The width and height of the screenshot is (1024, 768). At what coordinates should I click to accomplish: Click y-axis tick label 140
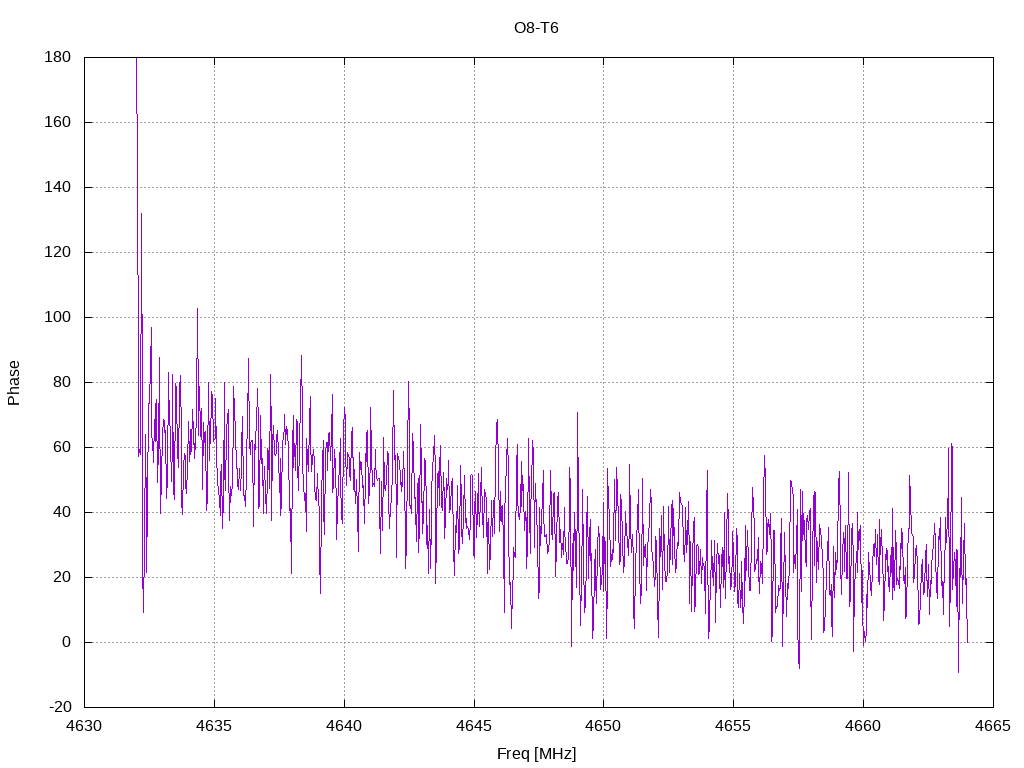57,187
